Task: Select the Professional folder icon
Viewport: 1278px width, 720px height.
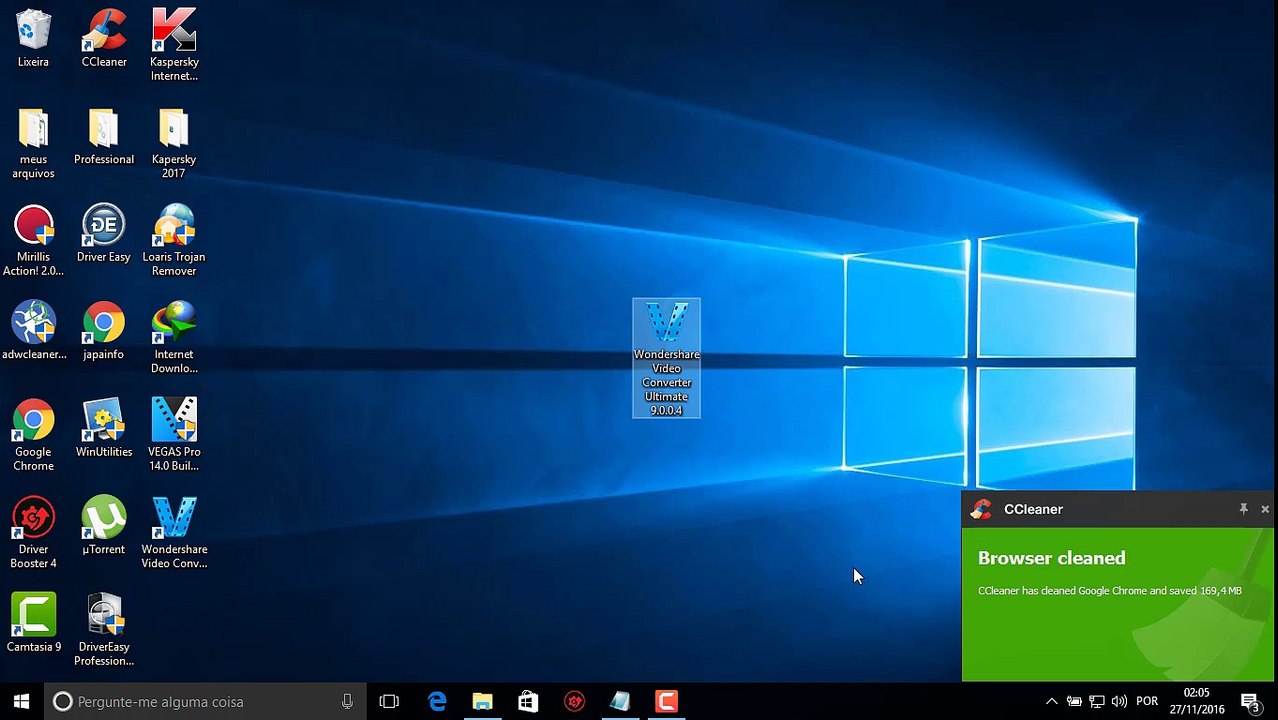Action: (104, 136)
